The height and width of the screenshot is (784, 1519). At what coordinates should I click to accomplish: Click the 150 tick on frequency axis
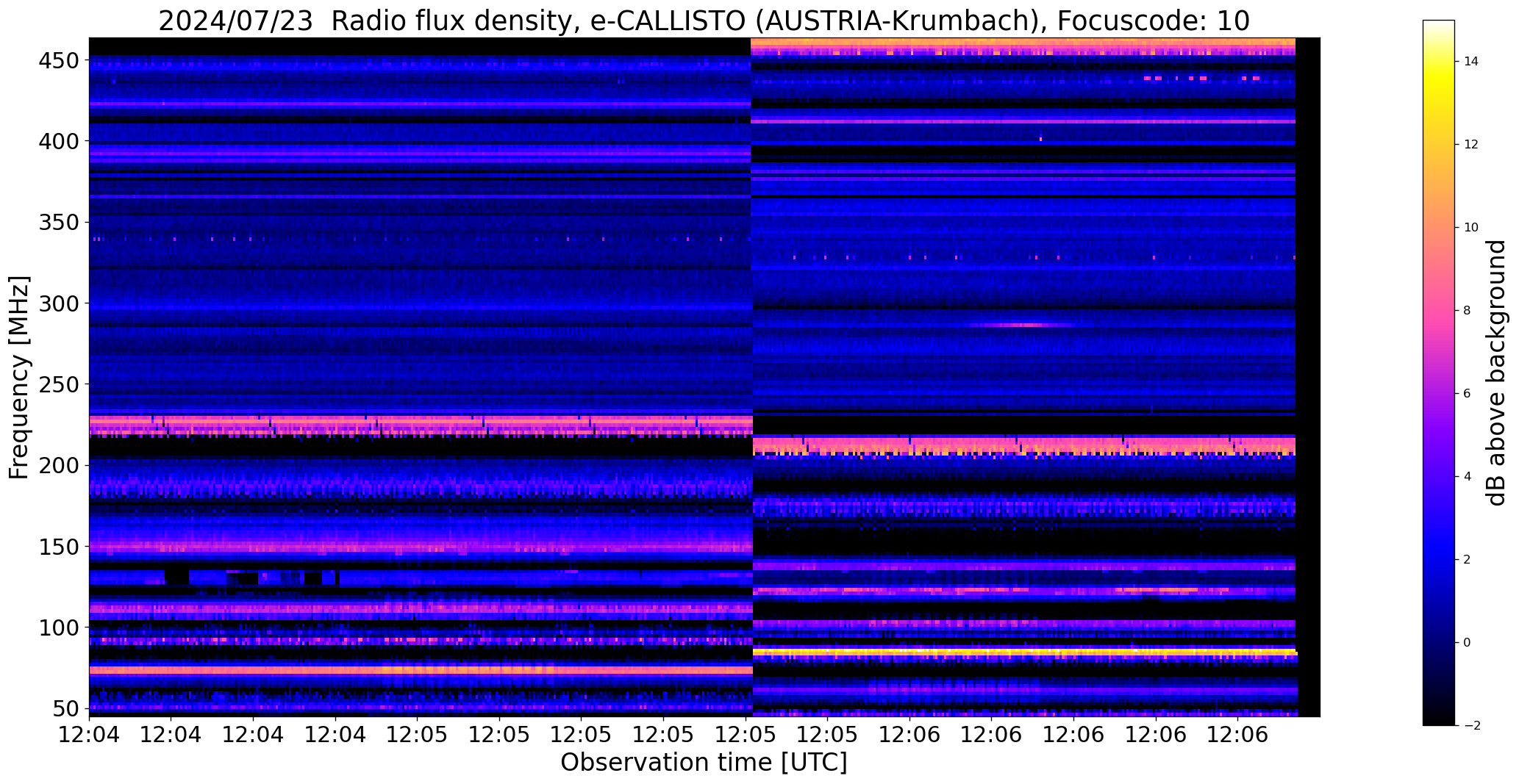pos(57,547)
